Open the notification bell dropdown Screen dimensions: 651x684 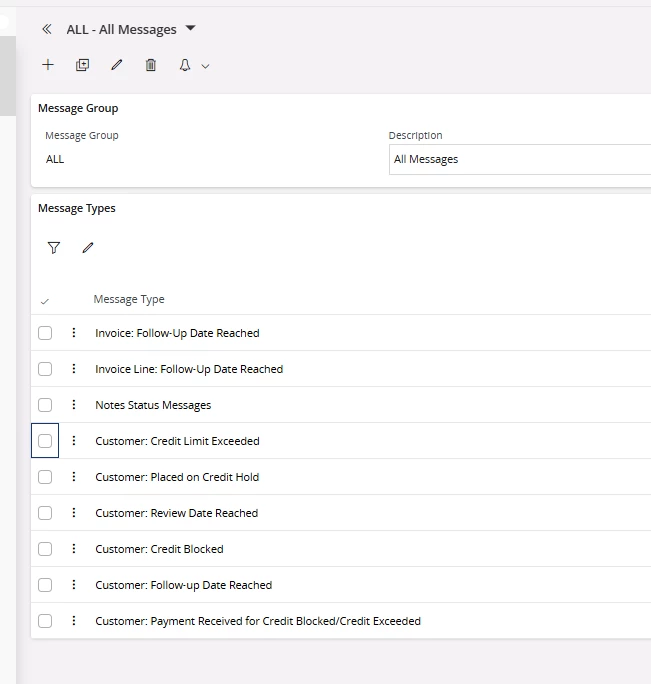click(x=193, y=65)
